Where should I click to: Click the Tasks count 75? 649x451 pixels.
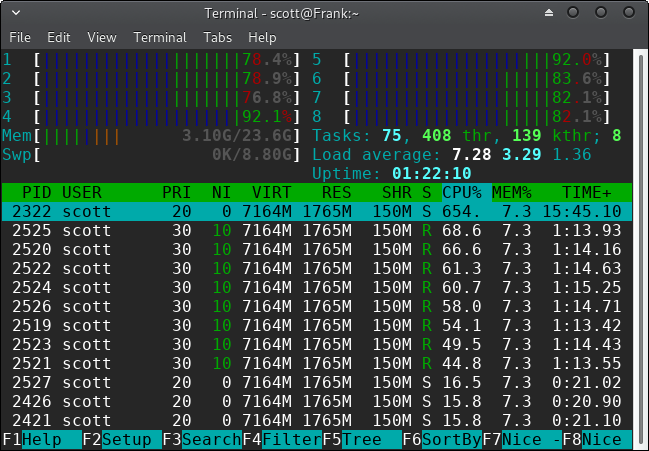point(392,136)
